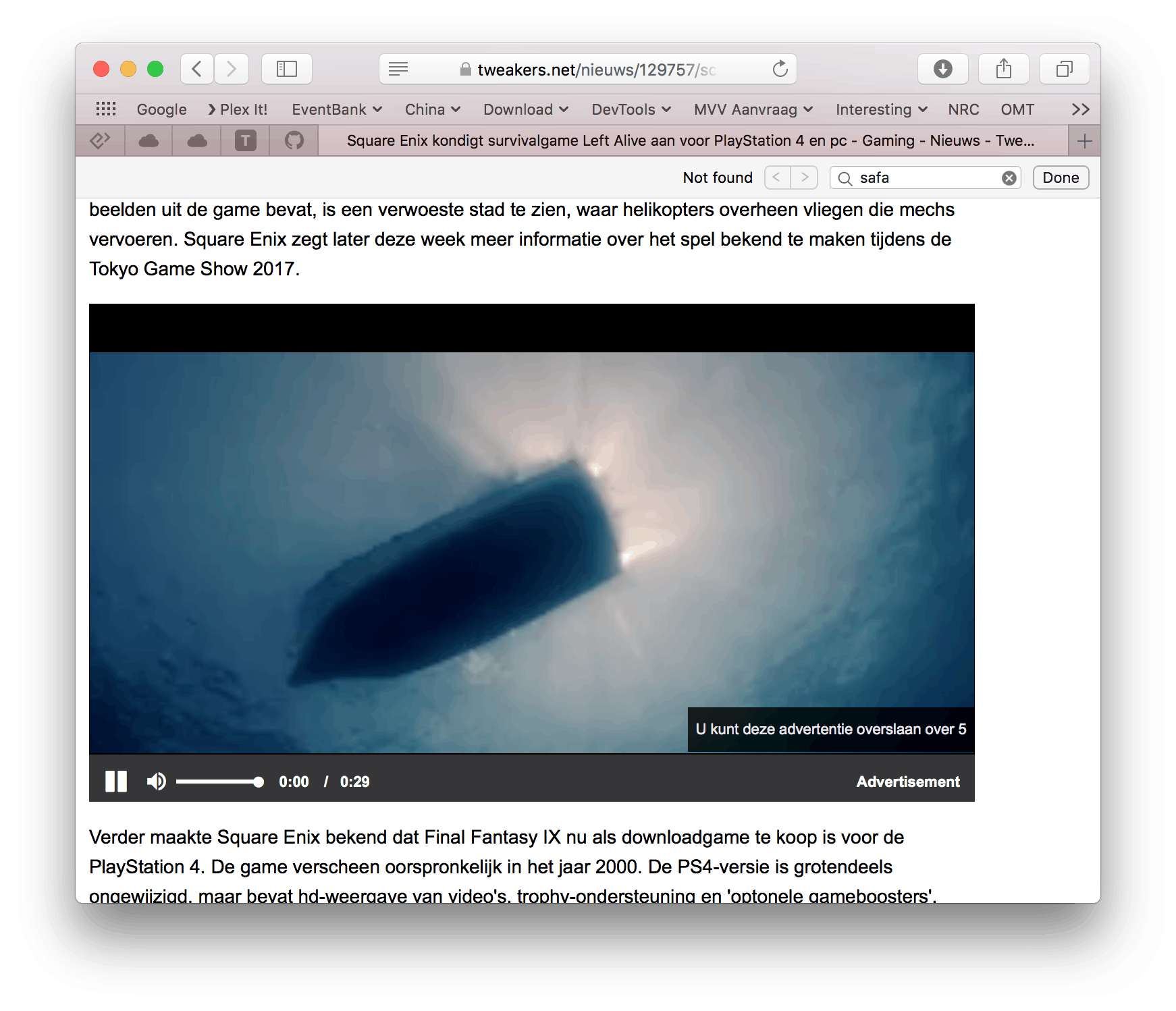1176x1011 pixels.
Task: Click the 'Not found' search status
Action: click(x=718, y=177)
